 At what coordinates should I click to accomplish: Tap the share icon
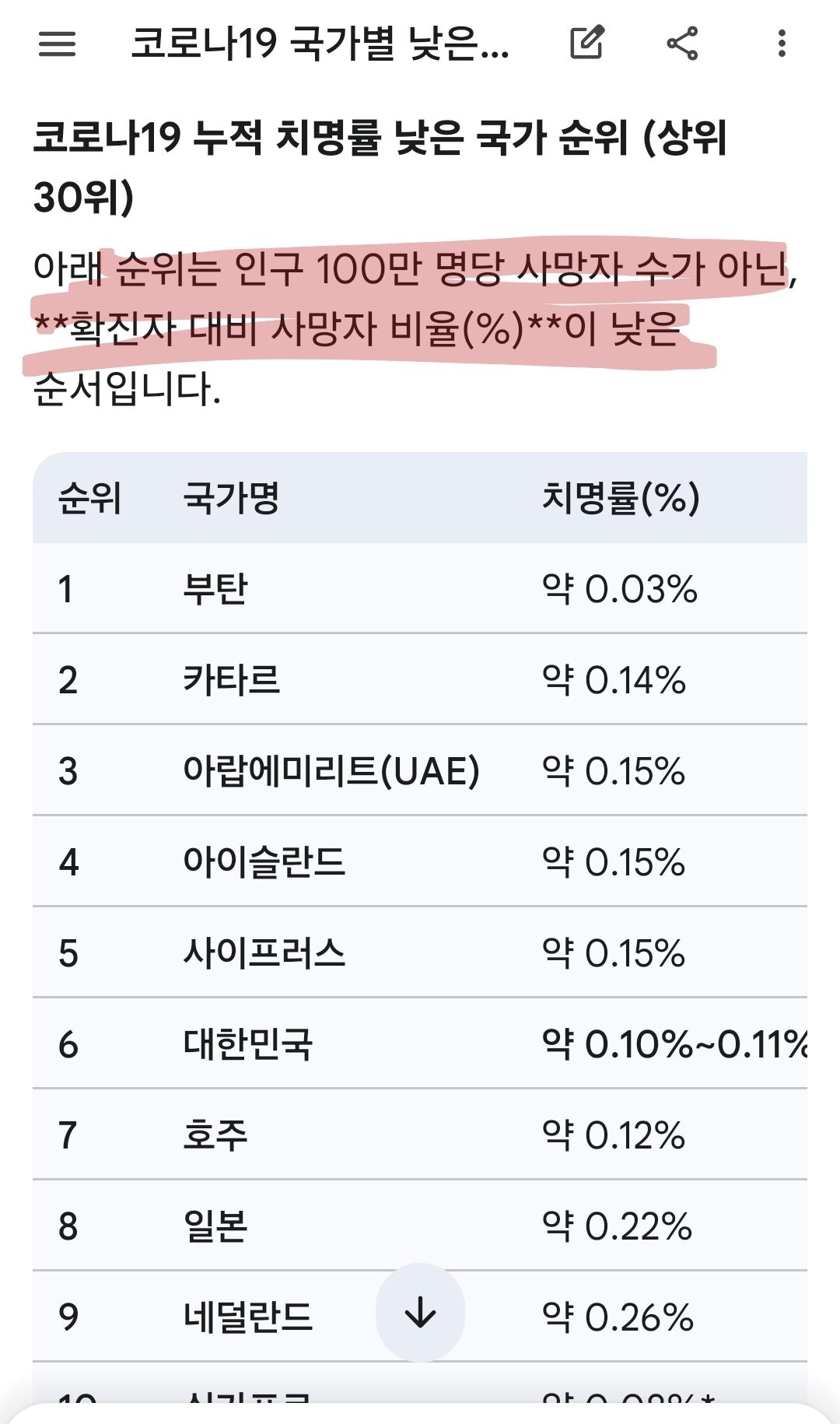(x=682, y=43)
